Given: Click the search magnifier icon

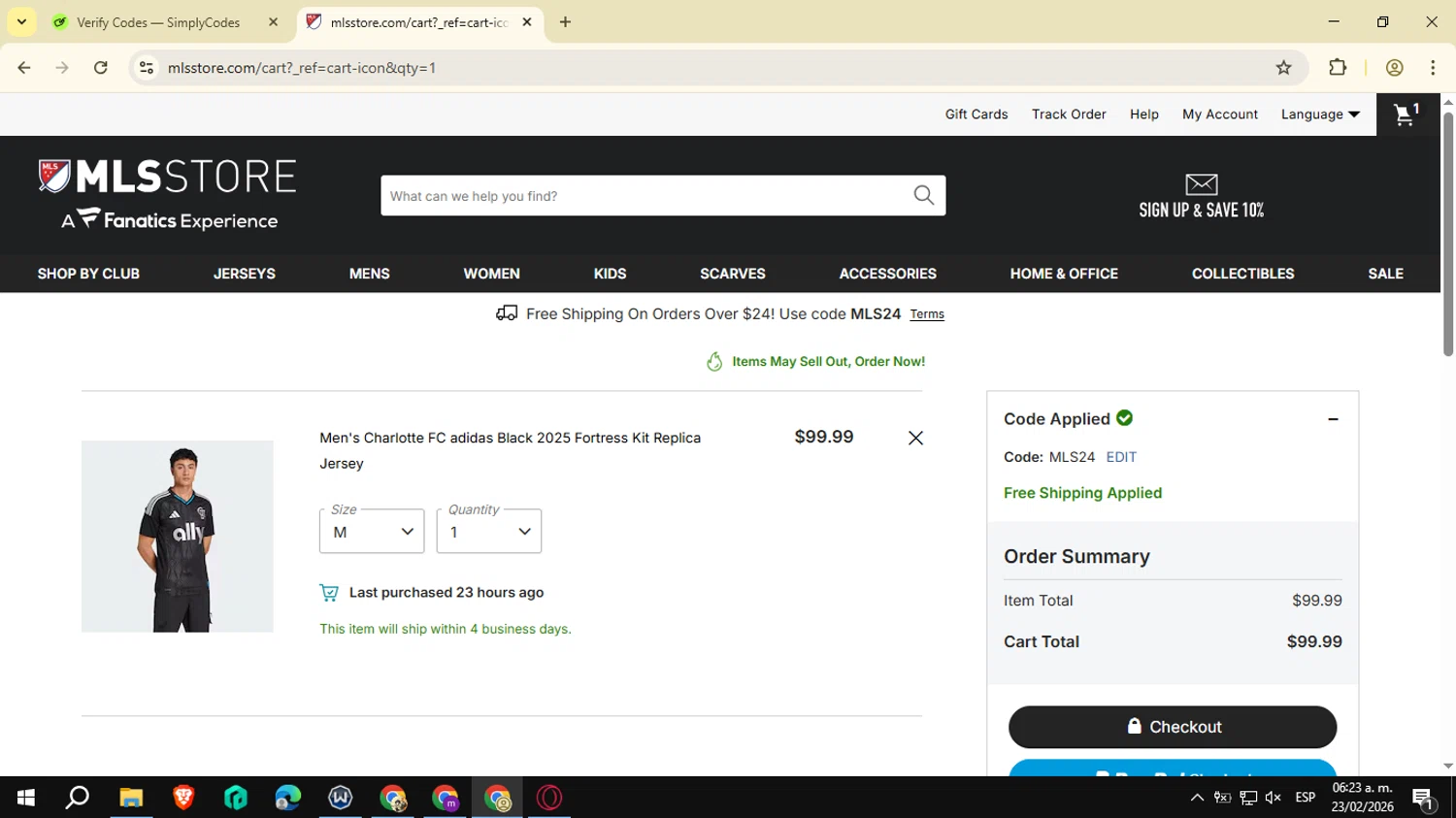Looking at the screenshot, I should (x=924, y=196).
